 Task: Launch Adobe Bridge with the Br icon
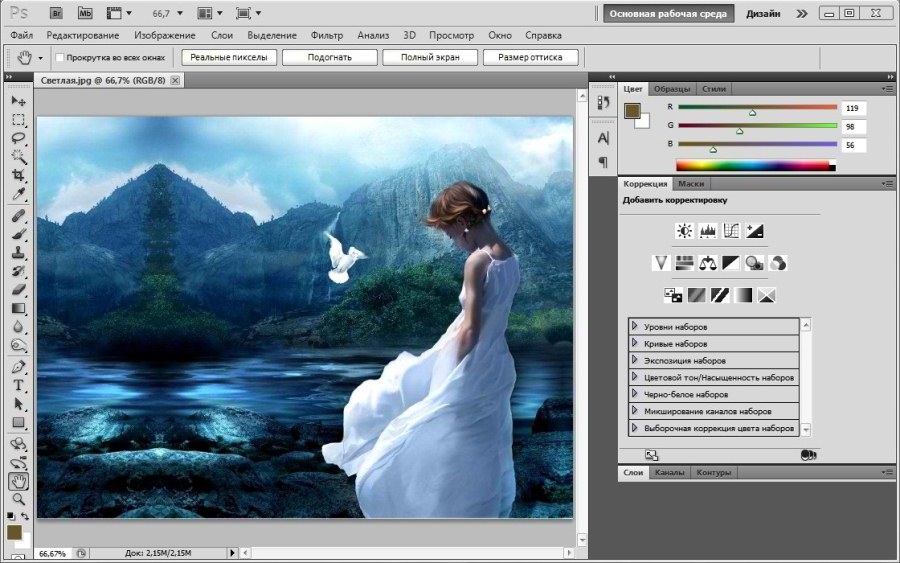pos(57,13)
